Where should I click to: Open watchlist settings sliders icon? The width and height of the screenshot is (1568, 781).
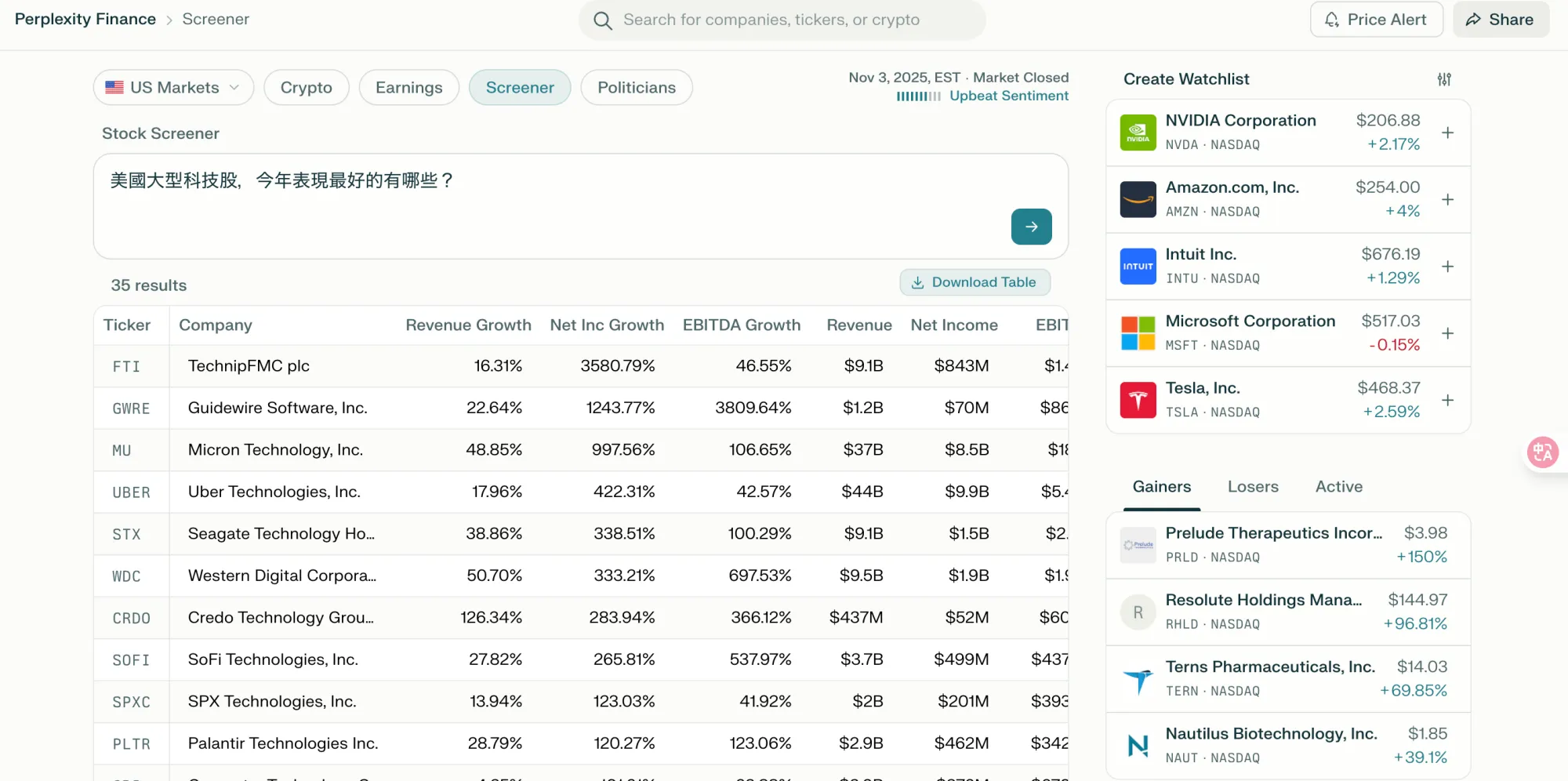click(x=1444, y=79)
